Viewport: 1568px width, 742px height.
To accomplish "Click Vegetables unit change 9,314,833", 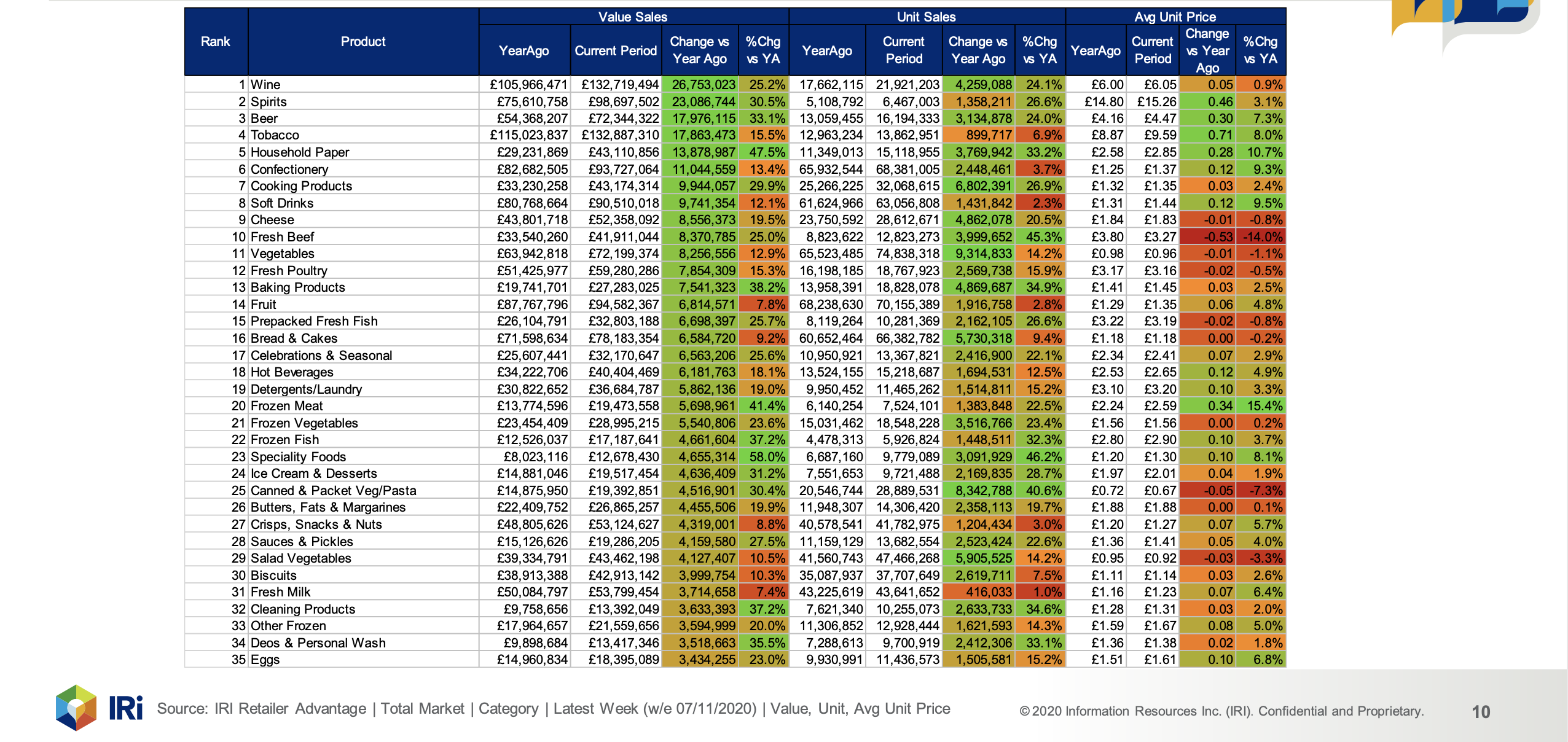I will click(x=979, y=254).
